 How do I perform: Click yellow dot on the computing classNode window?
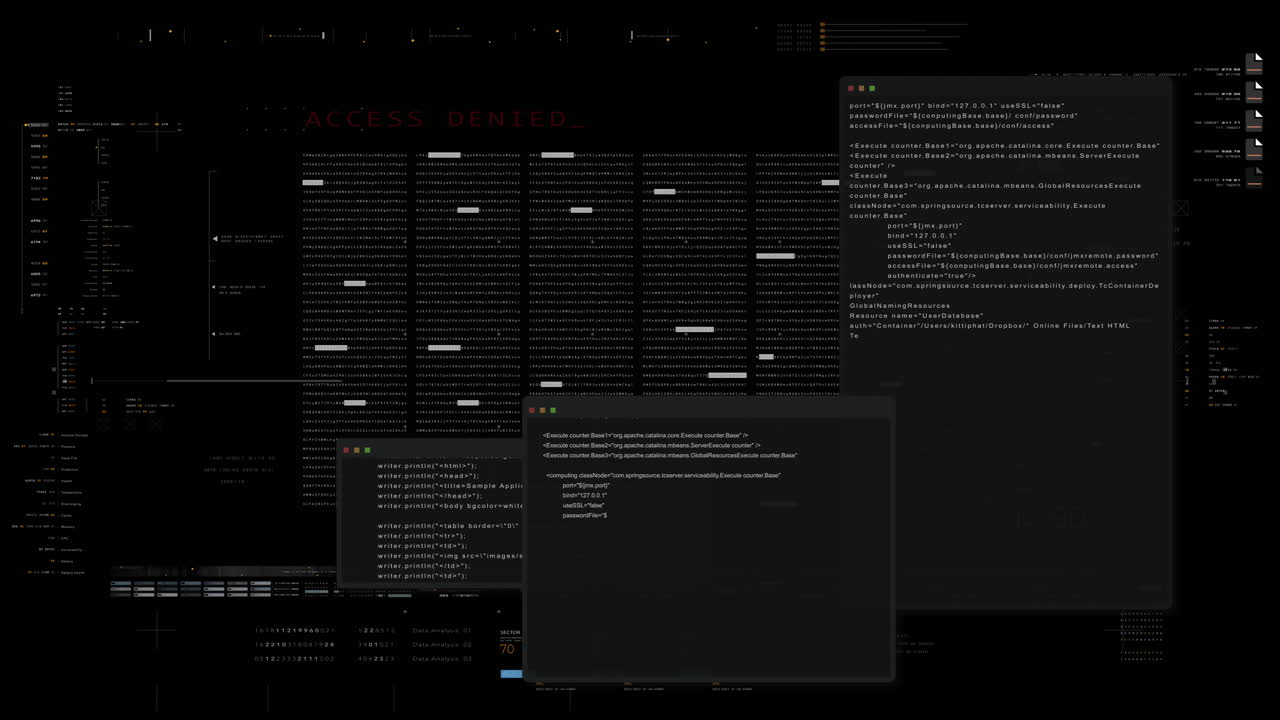point(542,410)
